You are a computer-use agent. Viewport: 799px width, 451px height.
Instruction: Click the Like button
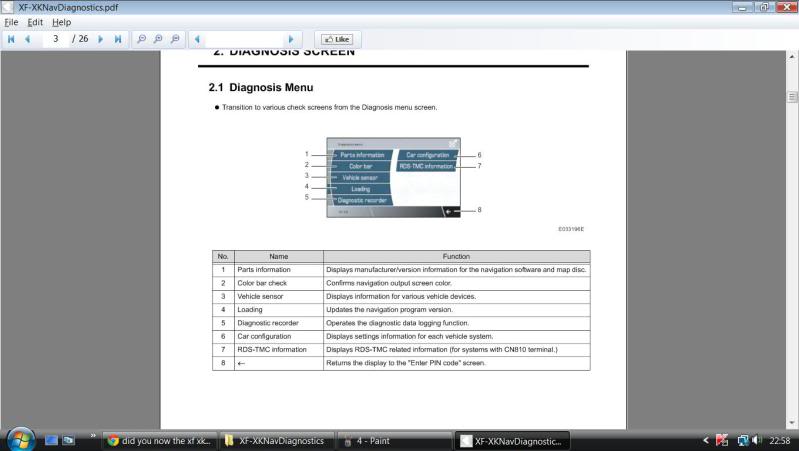[337, 39]
